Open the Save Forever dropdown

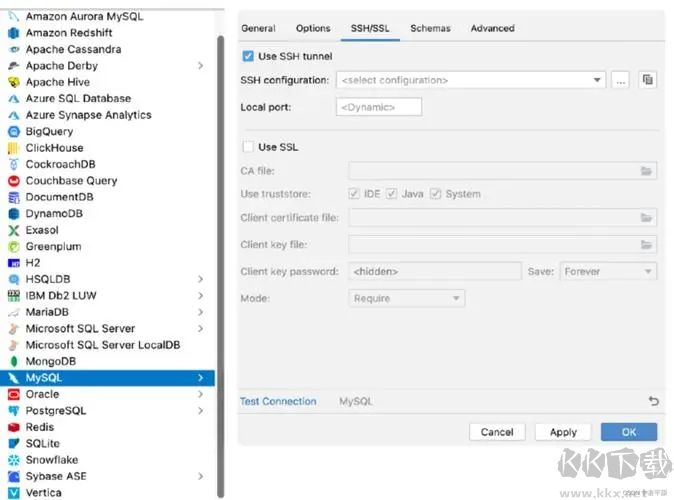click(x=608, y=272)
